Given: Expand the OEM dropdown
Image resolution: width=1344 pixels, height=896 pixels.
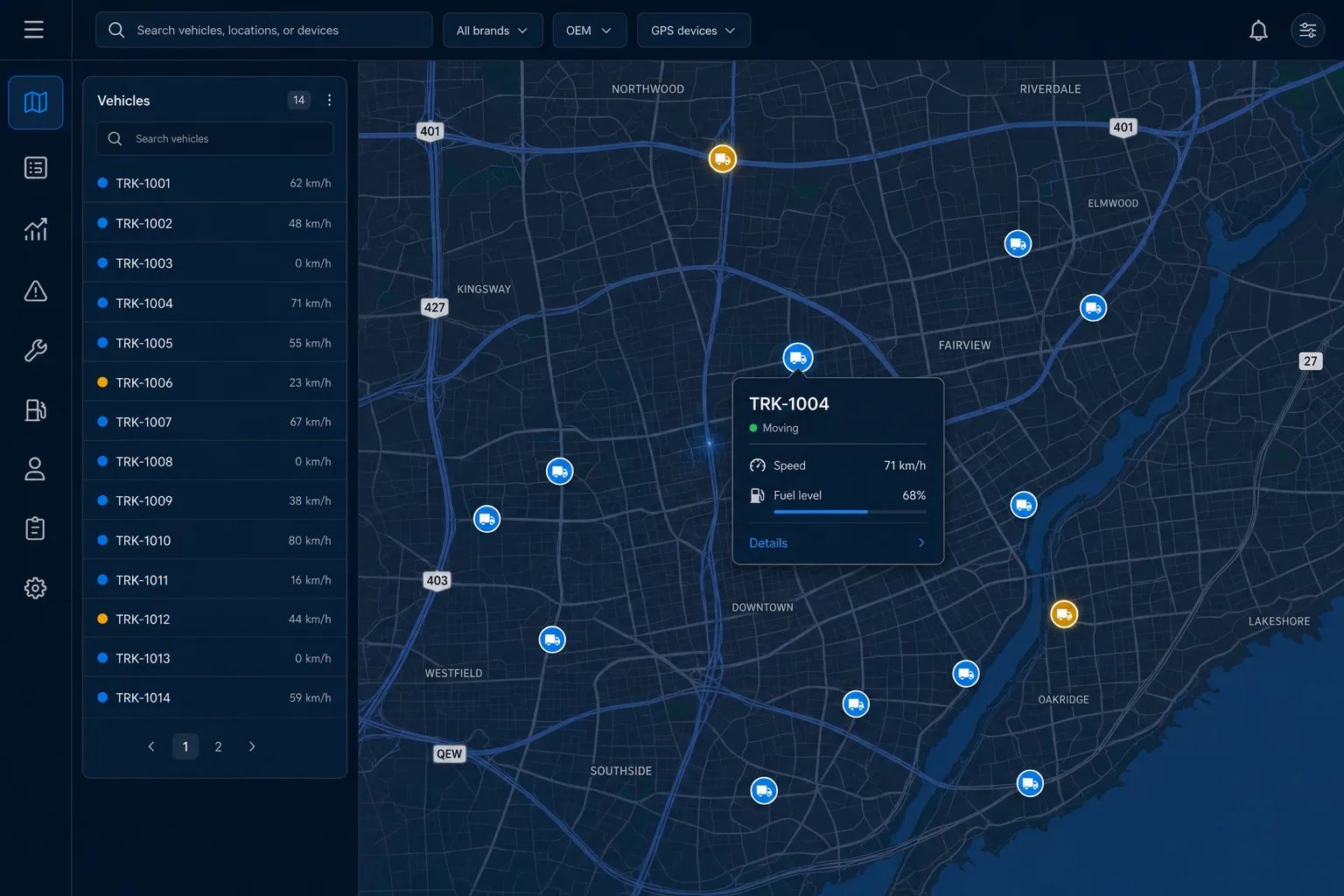Looking at the screenshot, I should coord(589,31).
